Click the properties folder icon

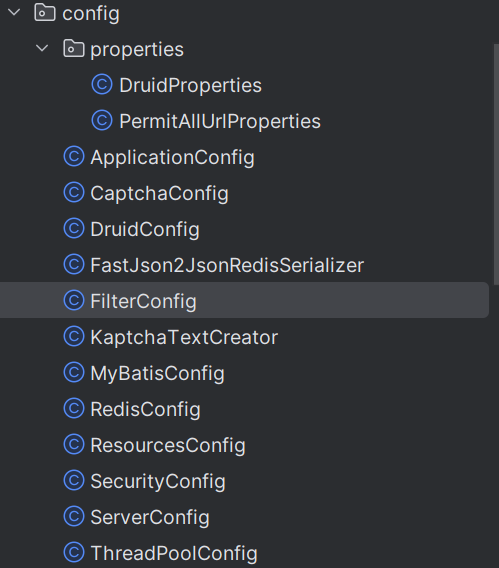74,49
